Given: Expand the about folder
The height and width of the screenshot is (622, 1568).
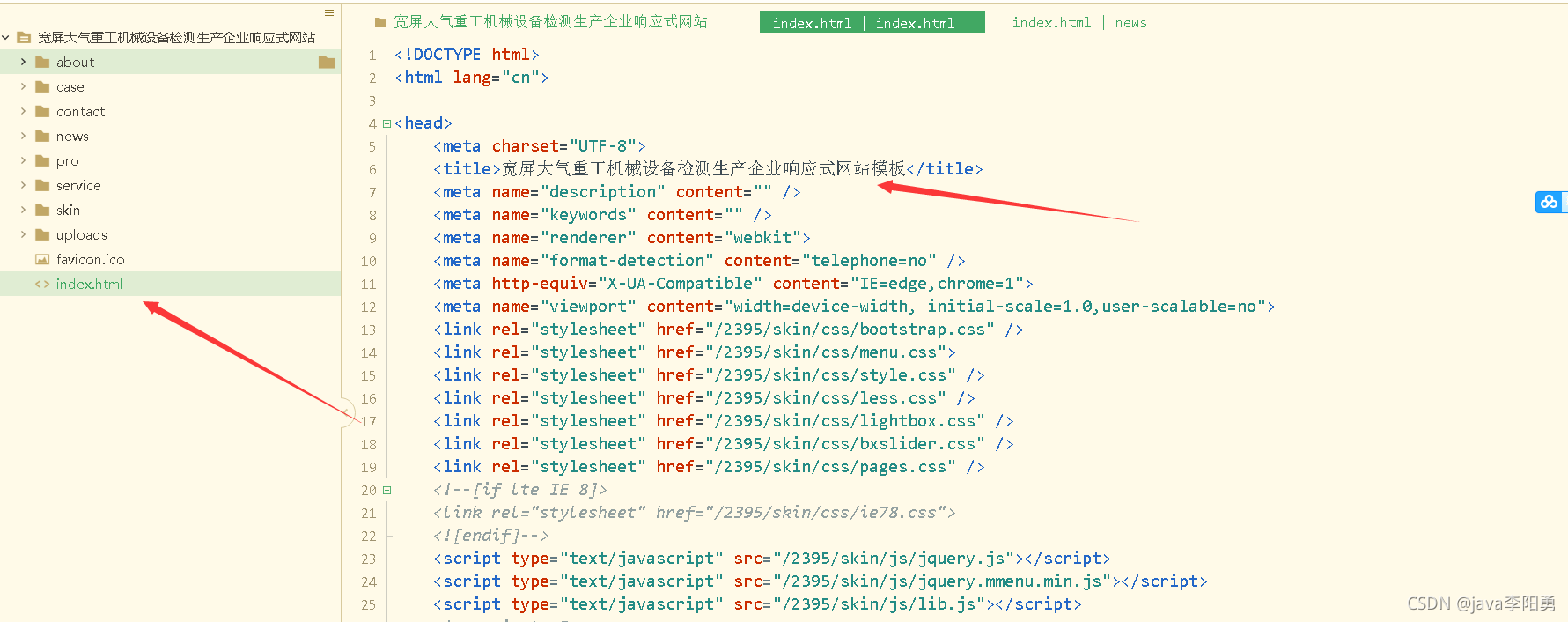Looking at the screenshot, I should pos(23,63).
